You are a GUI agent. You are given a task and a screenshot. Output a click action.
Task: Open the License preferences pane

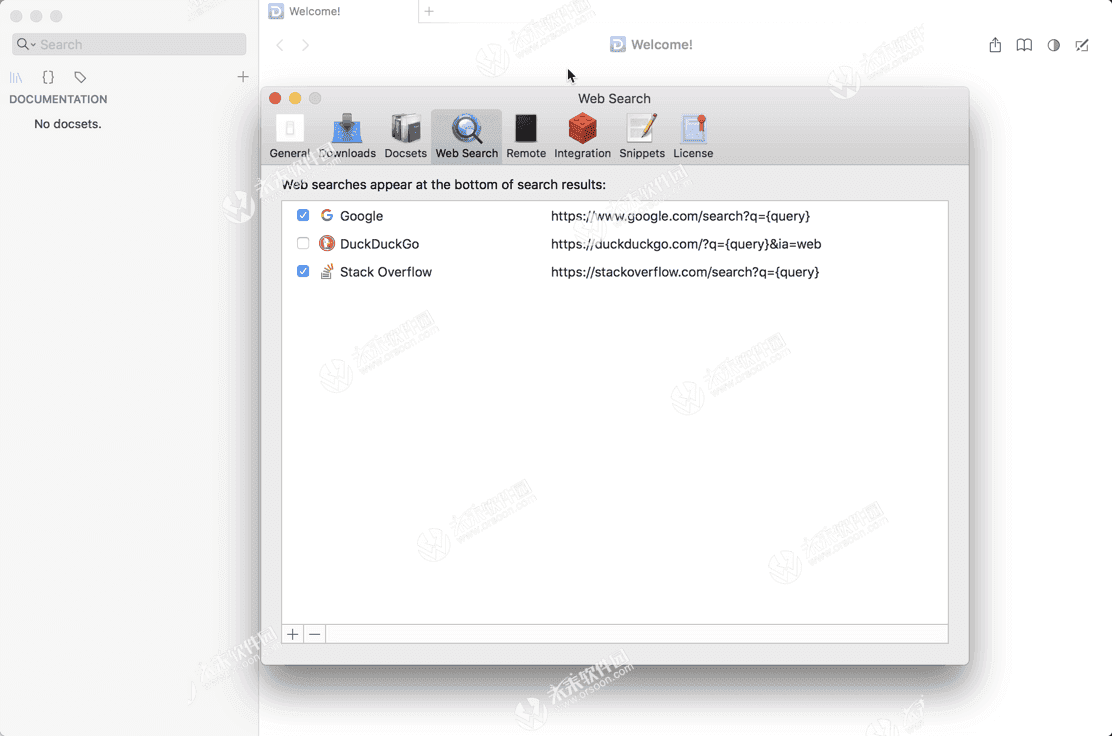tap(693, 136)
